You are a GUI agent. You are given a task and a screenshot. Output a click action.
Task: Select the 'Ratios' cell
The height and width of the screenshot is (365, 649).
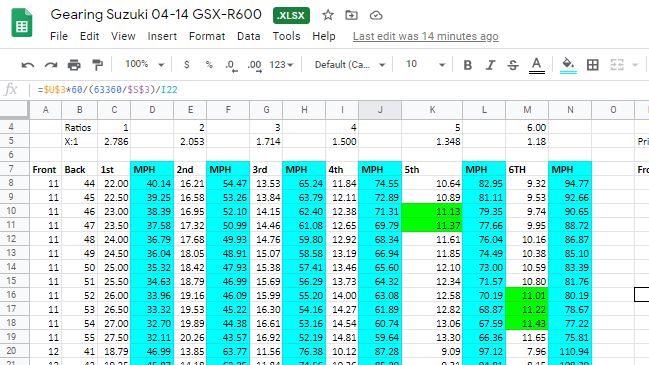pos(79,127)
